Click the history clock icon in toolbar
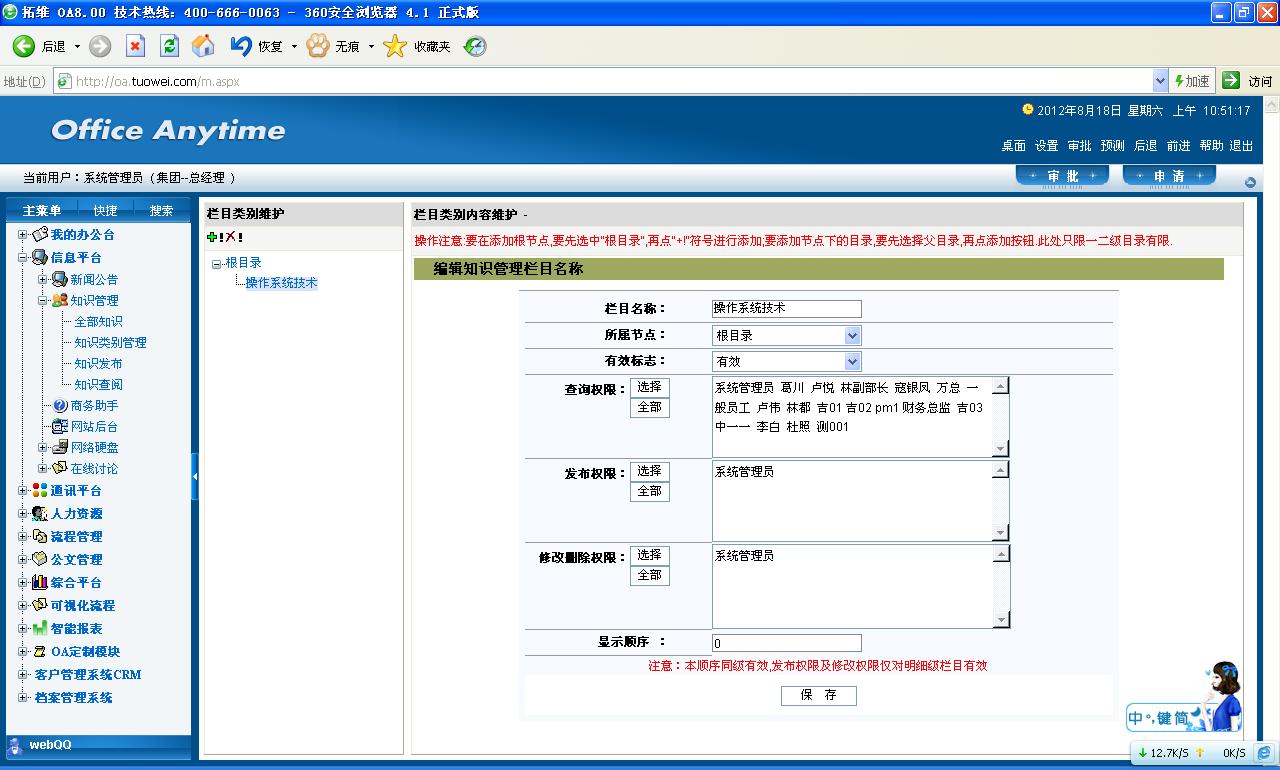 click(x=475, y=46)
